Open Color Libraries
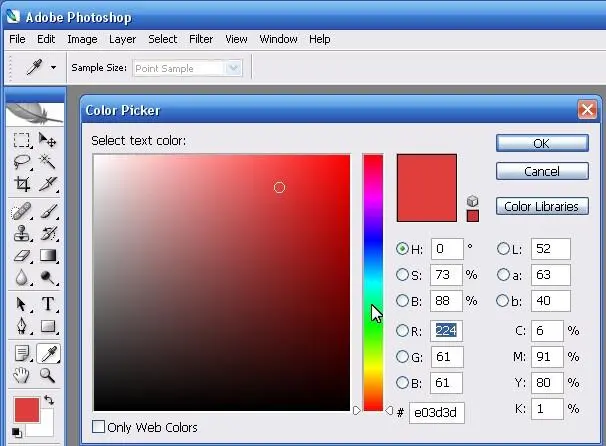This screenshot has height=446, width=606. tap(542, 206)
